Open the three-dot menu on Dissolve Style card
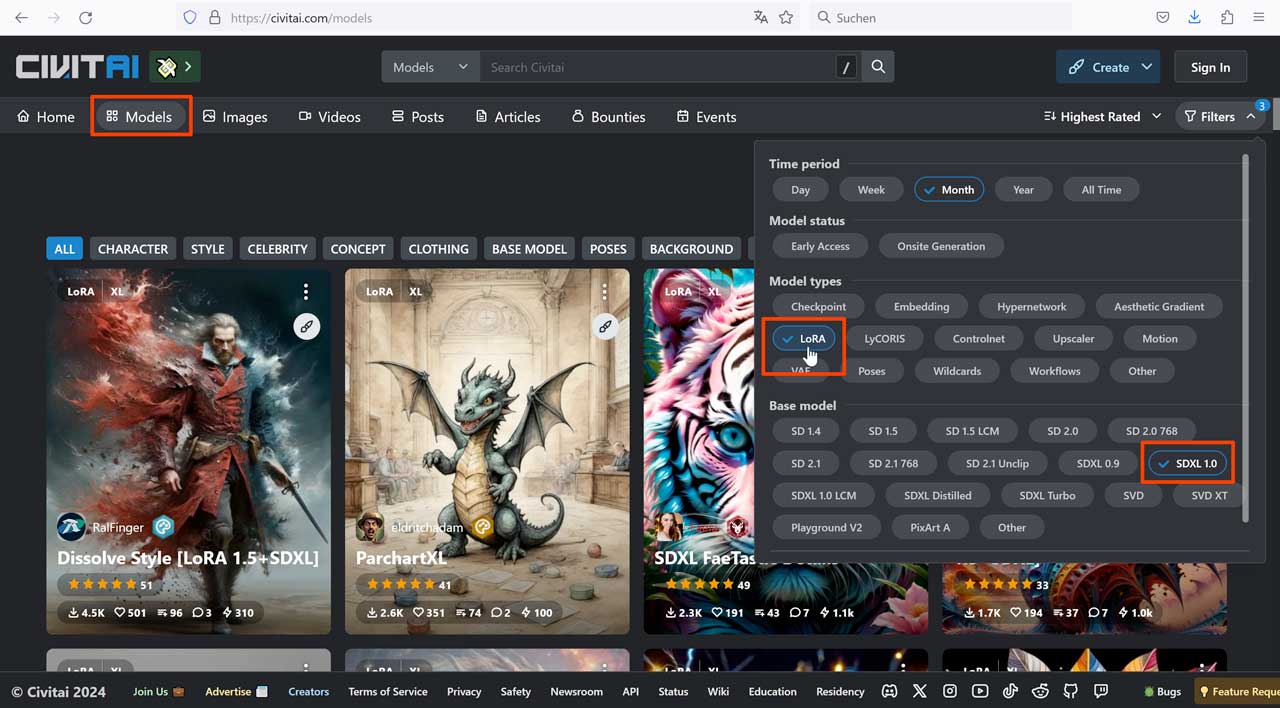This screenshot has height=708, width=1280. pos(306,292)
